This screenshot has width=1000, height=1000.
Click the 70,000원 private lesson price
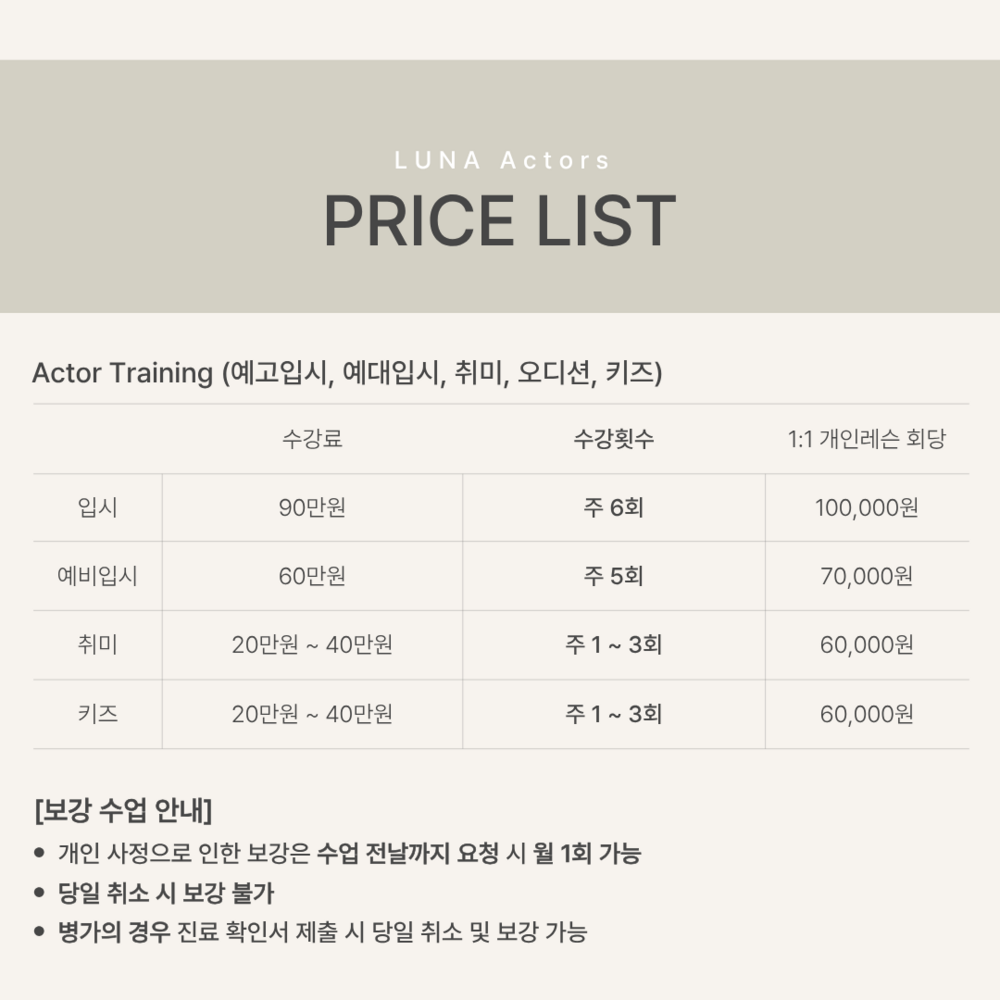click(866, 576)
